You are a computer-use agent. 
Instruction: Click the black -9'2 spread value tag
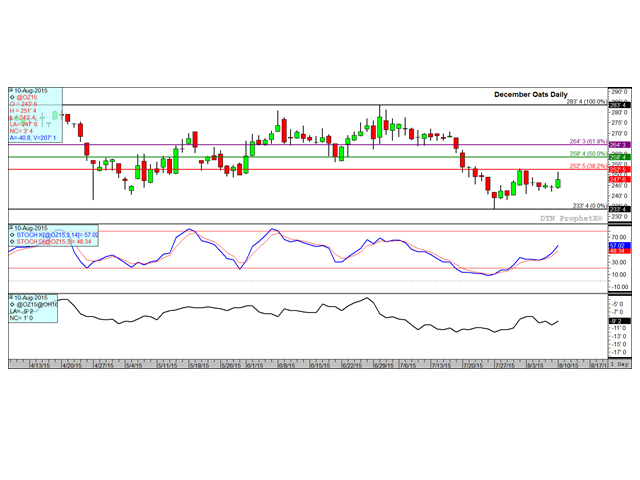click(620, 321)
